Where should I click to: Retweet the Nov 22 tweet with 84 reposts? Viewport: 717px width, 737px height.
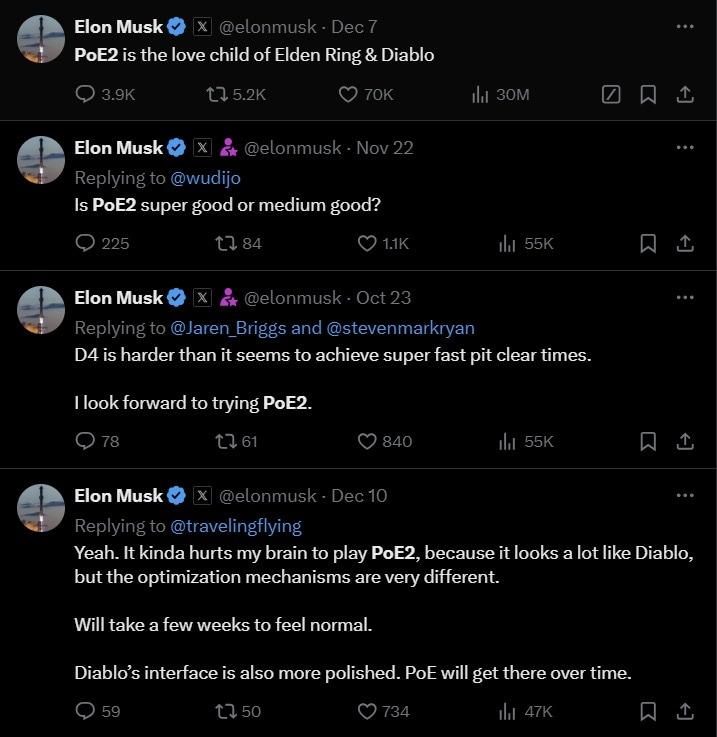coord(226,243)
